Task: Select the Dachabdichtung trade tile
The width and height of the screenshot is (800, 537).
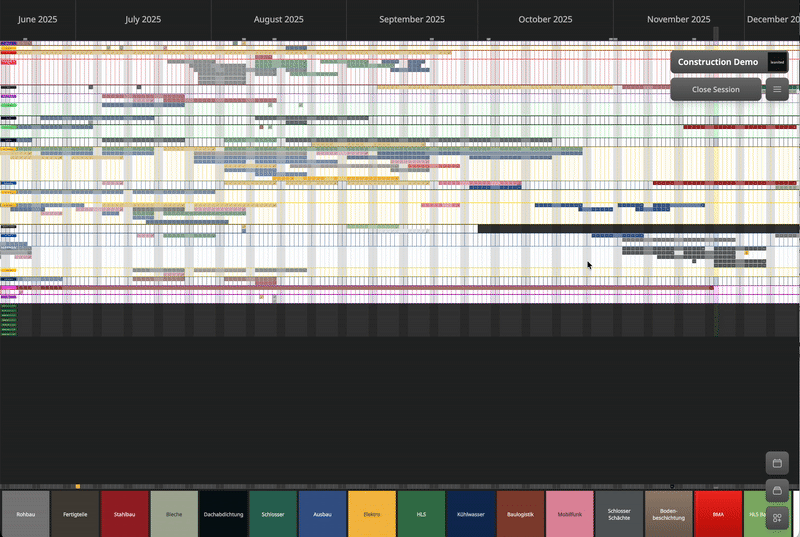Action: 223,513
